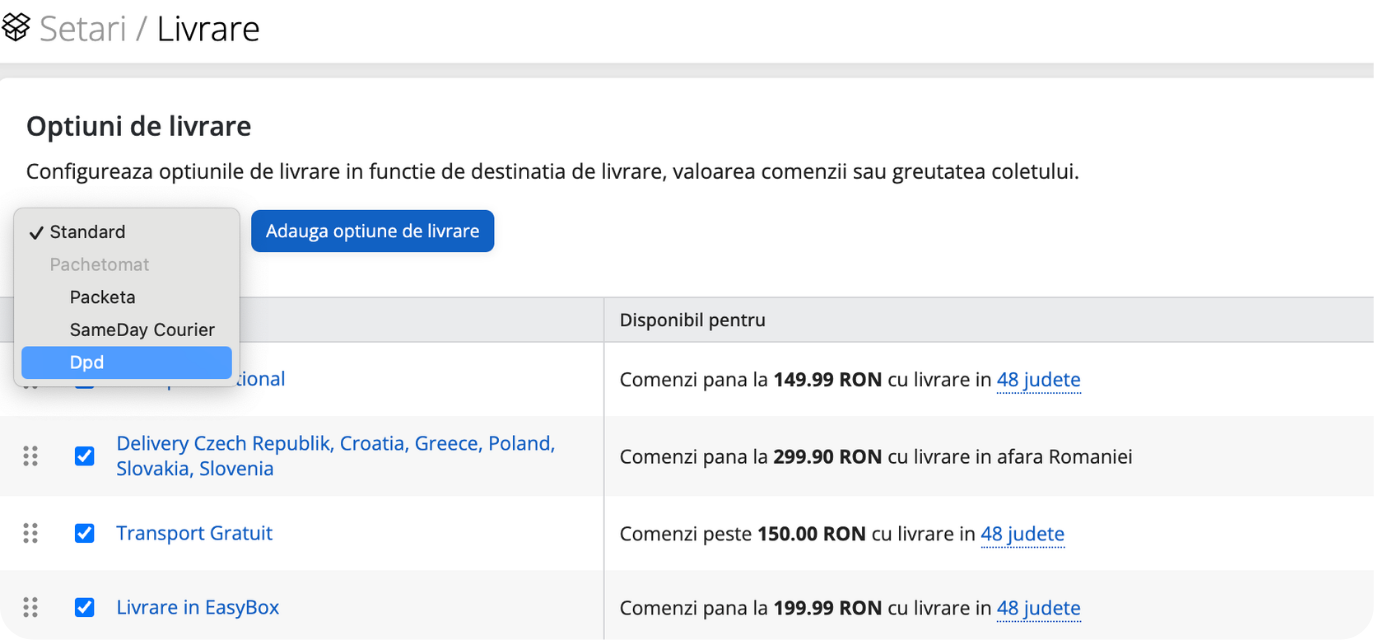
Task: Choose Packeta from the dropdown list
Action: [126, 297]
